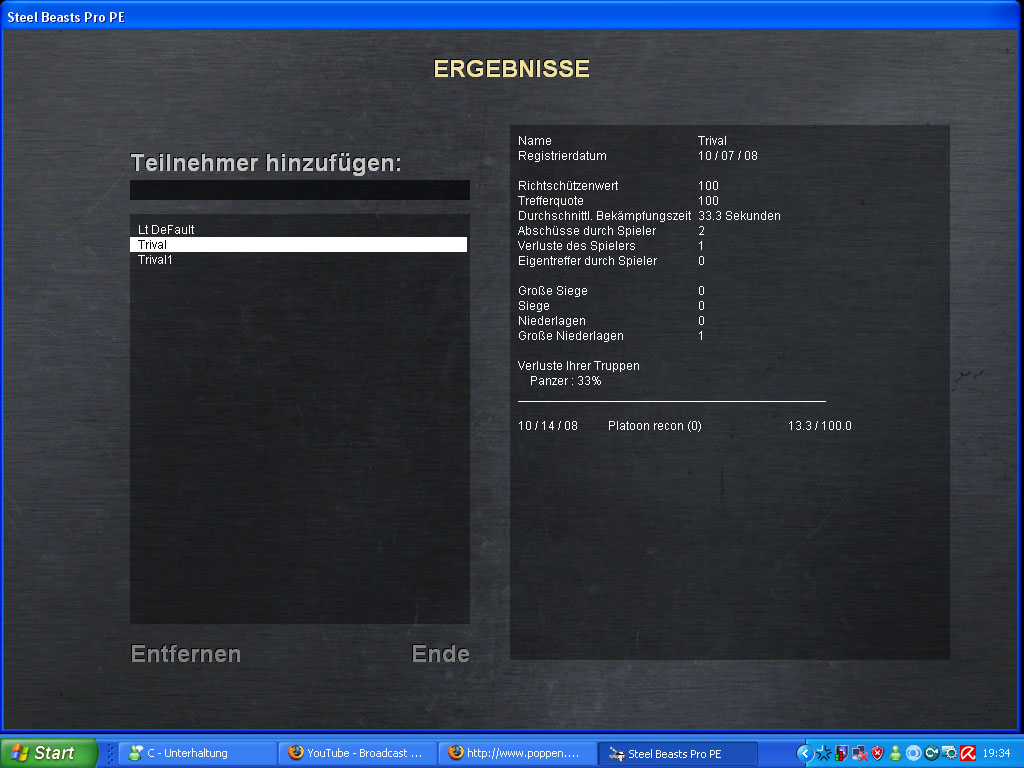Select the Trival participant entry

pyautogui.click(x=153, y=245)
